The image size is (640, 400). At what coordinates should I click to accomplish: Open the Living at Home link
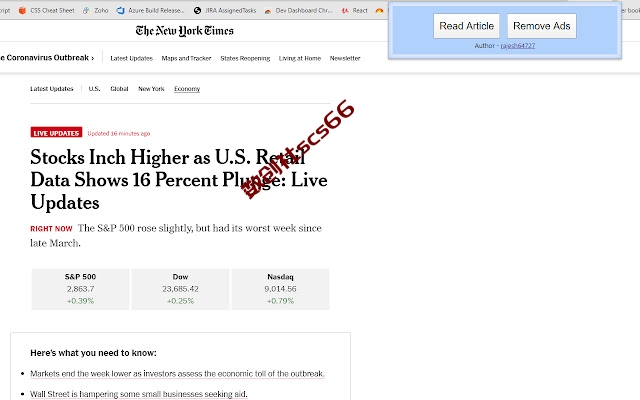pos(300,58)
